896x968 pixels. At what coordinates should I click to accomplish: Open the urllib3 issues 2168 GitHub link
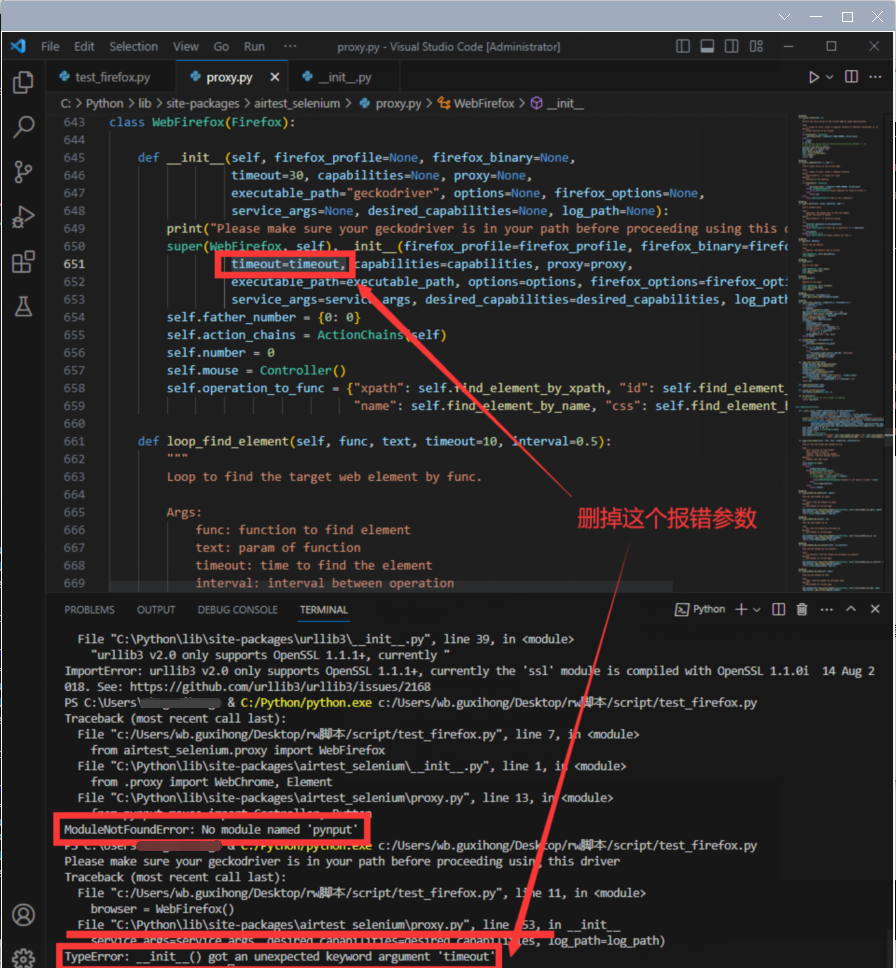pyautogui.click(x=280, y=686)
